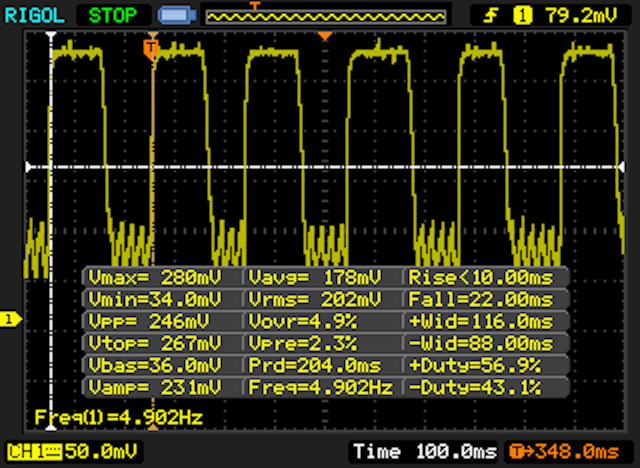This screenshot has width=640, height=468.
Task: Click the yellow channel 1 ground marker
Action: point(10,319)
